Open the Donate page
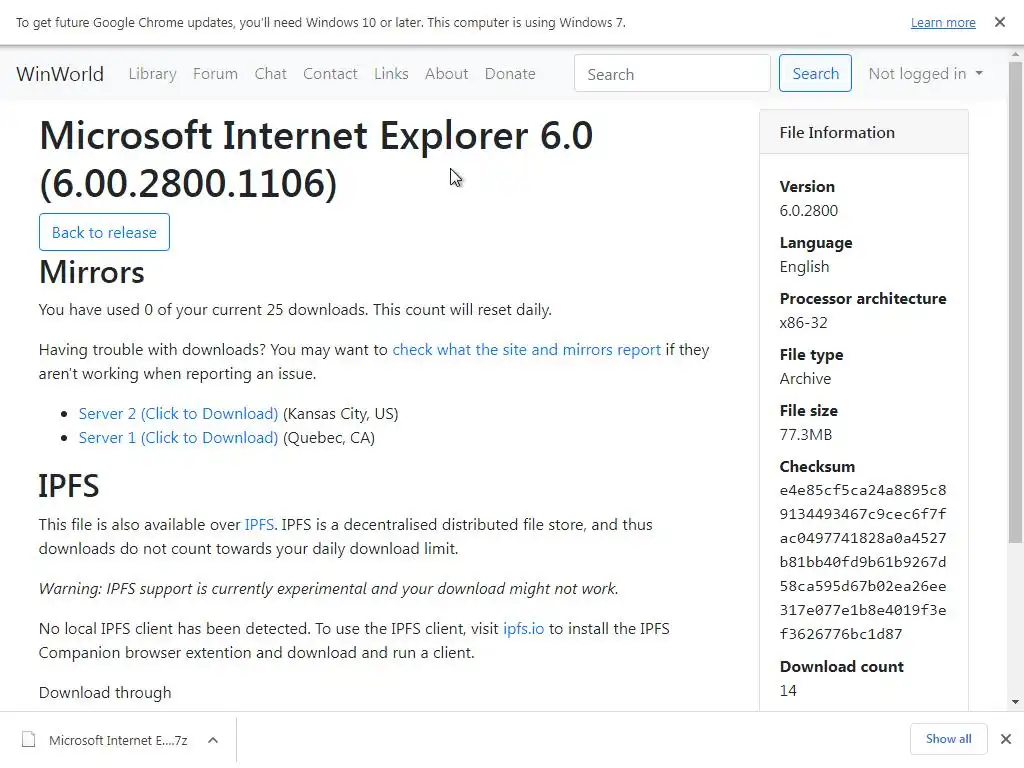The image size is (1024, 768). [x=510, y=74]
